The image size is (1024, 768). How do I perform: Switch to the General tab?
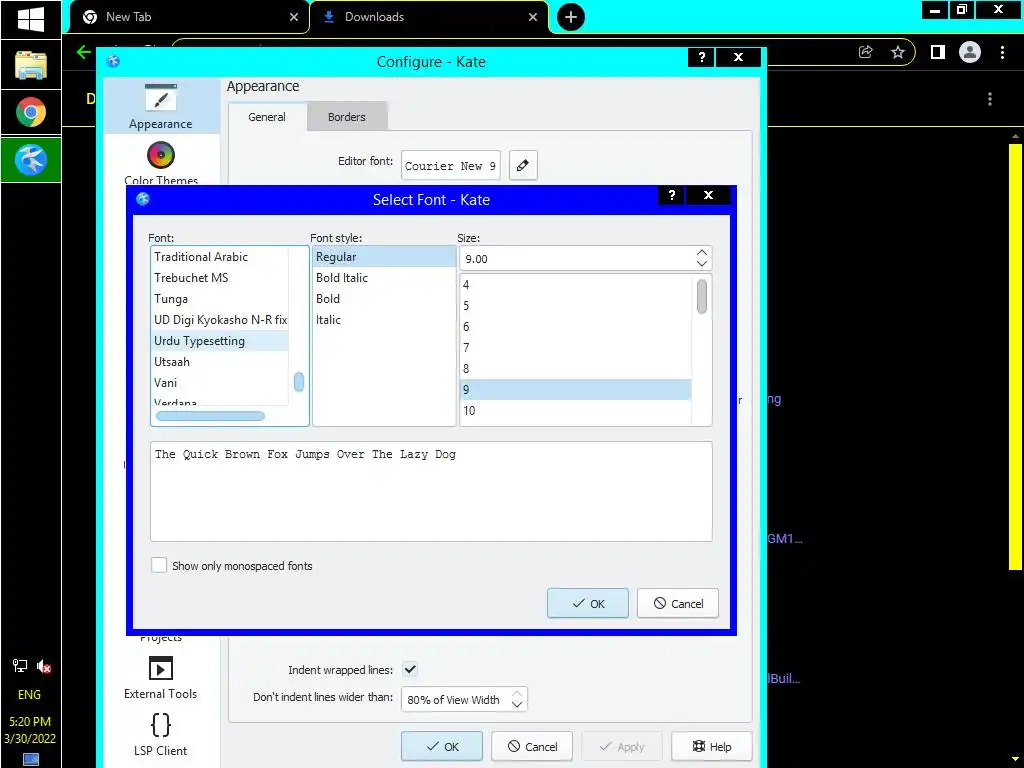[x=266, y=117]
